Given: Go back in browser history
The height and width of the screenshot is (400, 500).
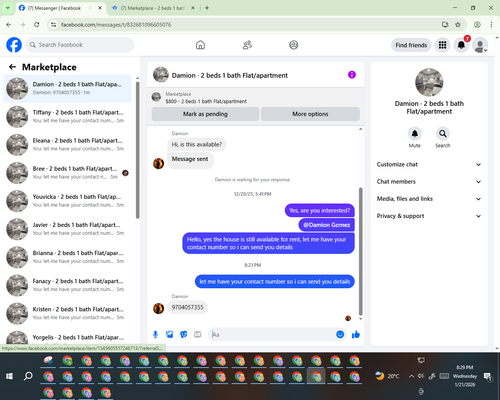Looking at the screenshot, I should click(x=9, y=24).
